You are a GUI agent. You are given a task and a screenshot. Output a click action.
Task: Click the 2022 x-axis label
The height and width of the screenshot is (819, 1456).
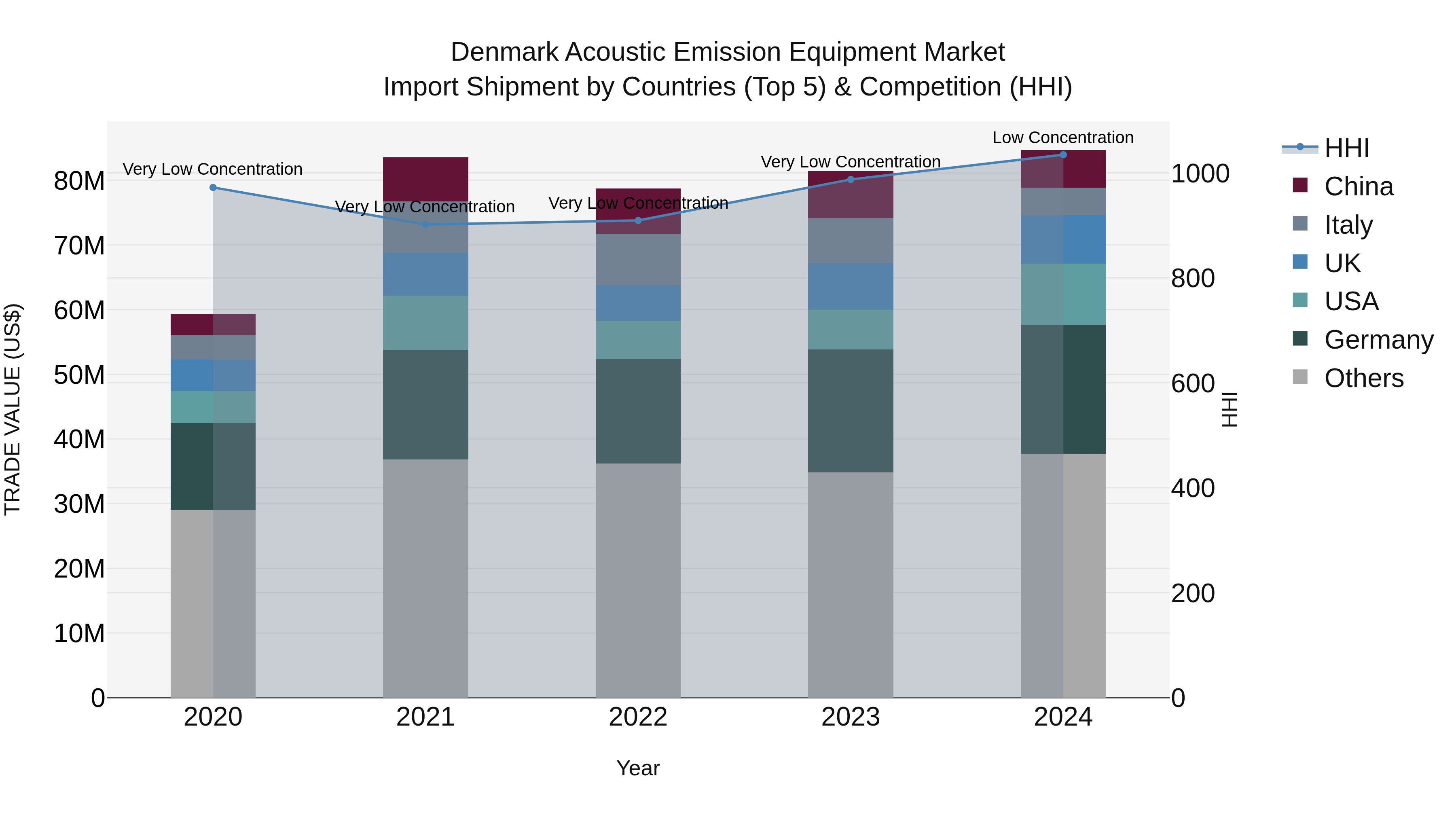[638, 717]
